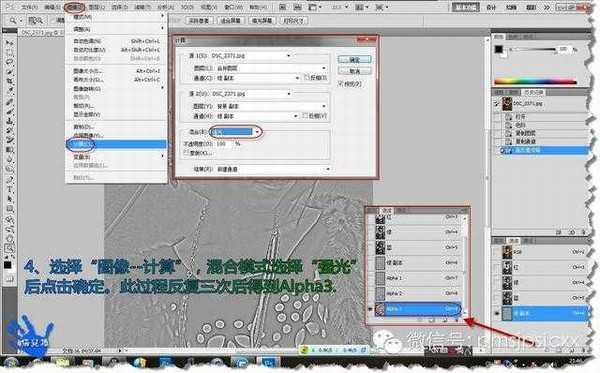Image resolution: width=600 pixels, height=373 pixels.
Task: Check 反相(I) for source 1
Action: 307,77
